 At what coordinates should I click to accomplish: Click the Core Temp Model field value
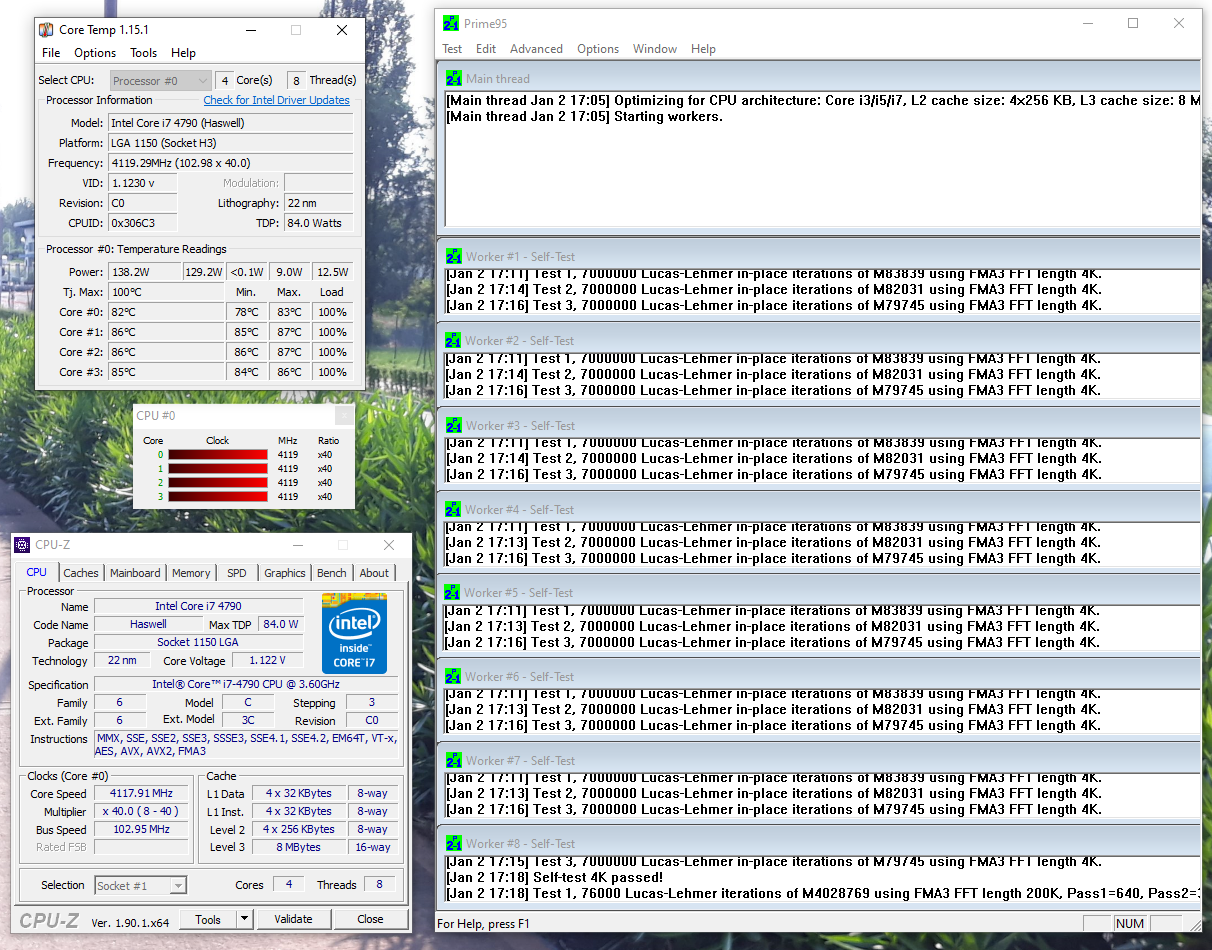(x=230, y=123)
